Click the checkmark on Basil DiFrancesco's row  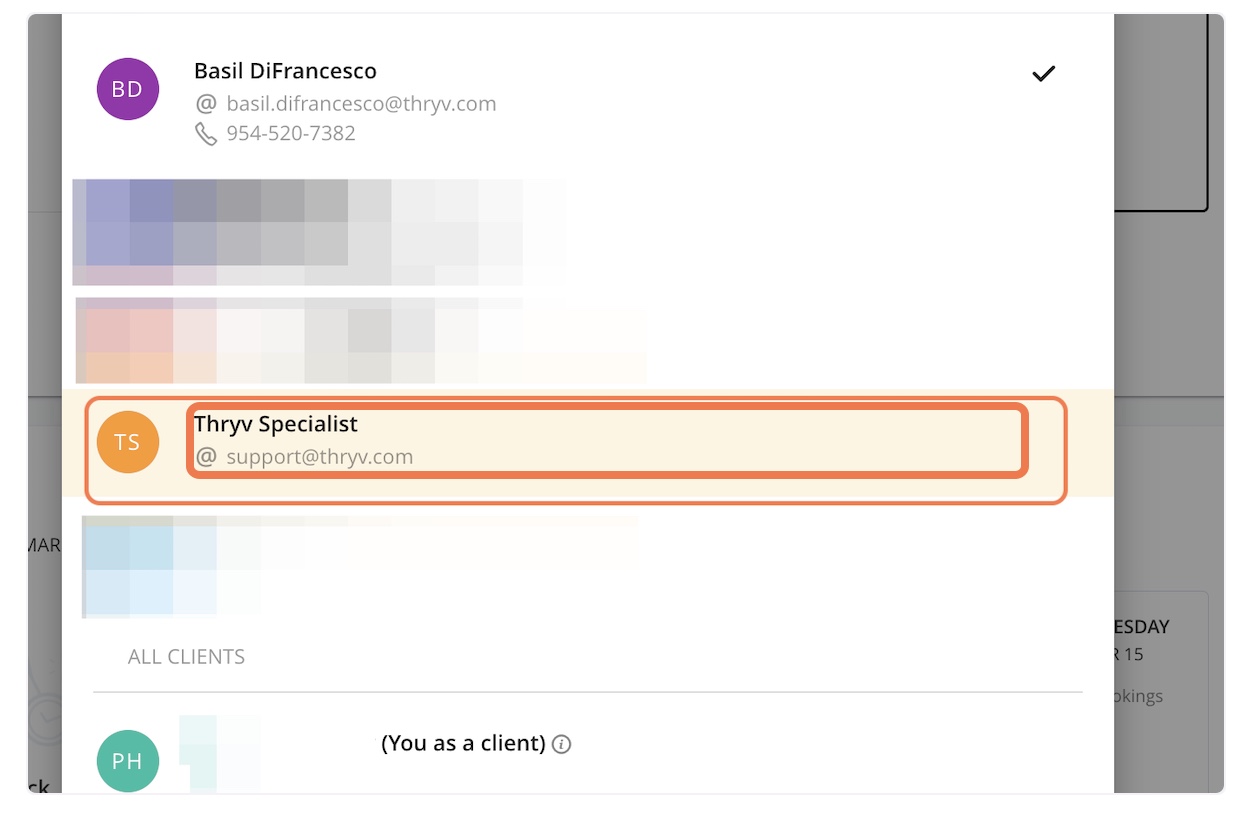(1044, 73)
